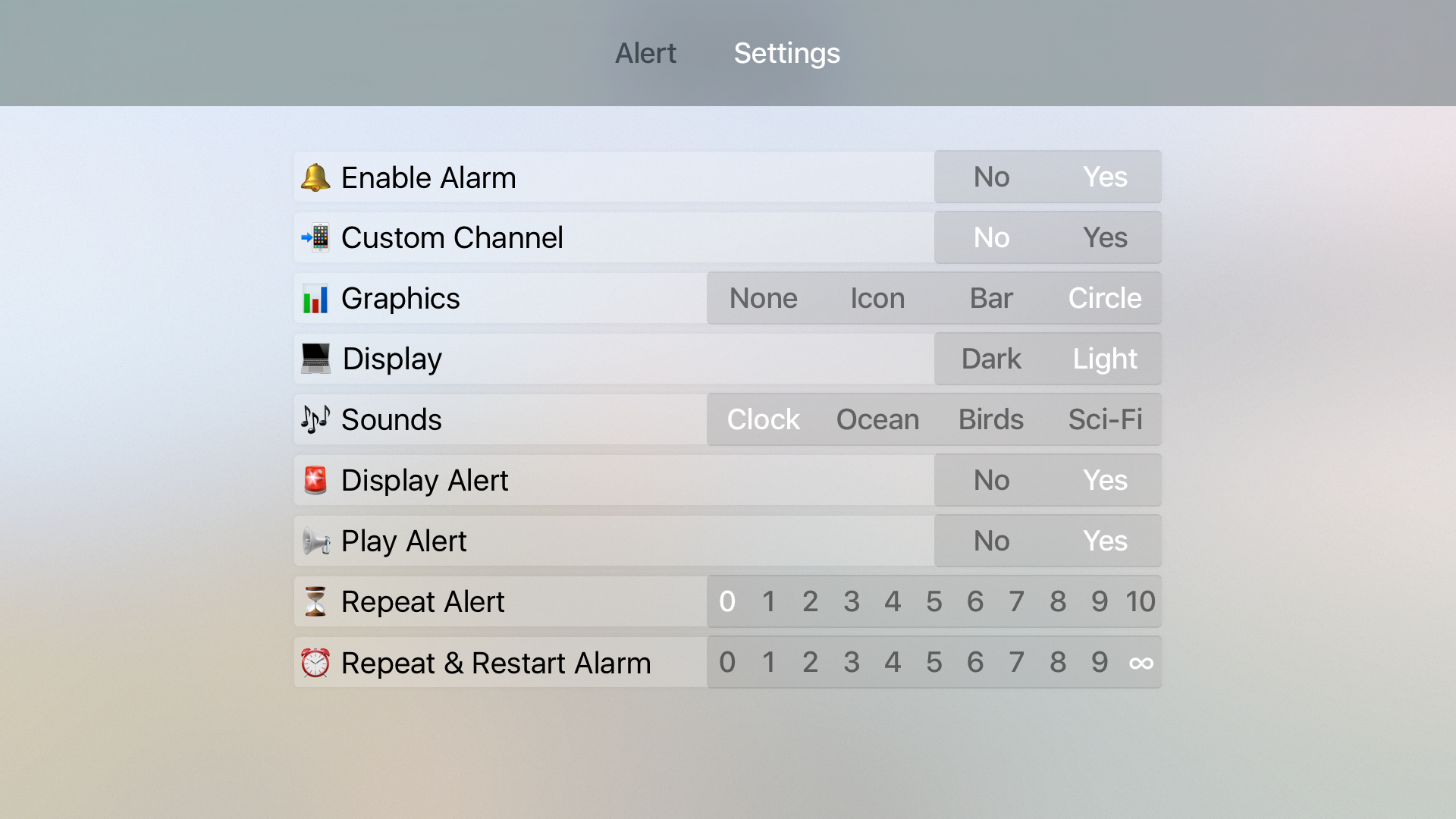Set Repeat & Restart Alarm to 4
The height and width of the screenshot is (819, 1456).
tap(893, 662)
